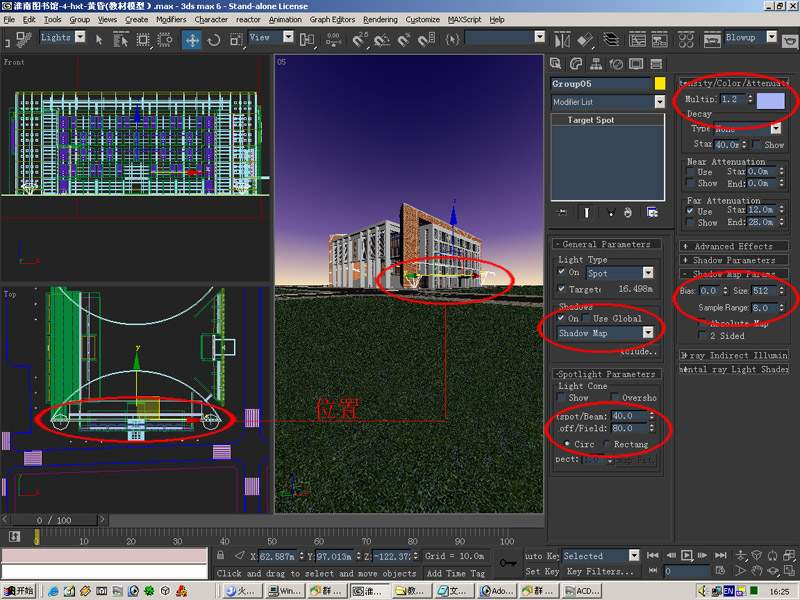The image size is (800, 600).
Task: Switch to the Create panel tab icon
Action: 556,64
